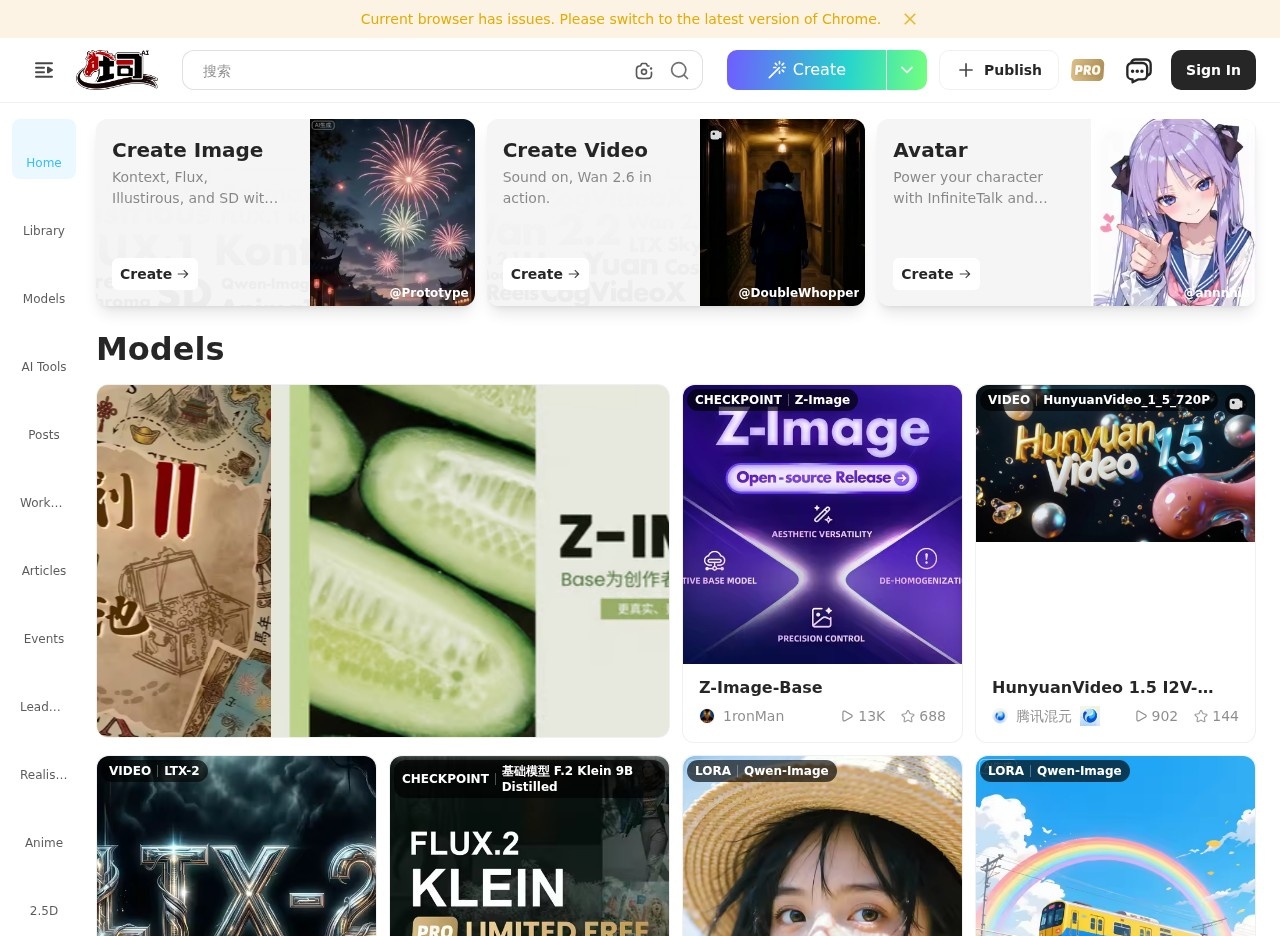Click the star icon on Z-Image-Base

(x=908, y=716)
